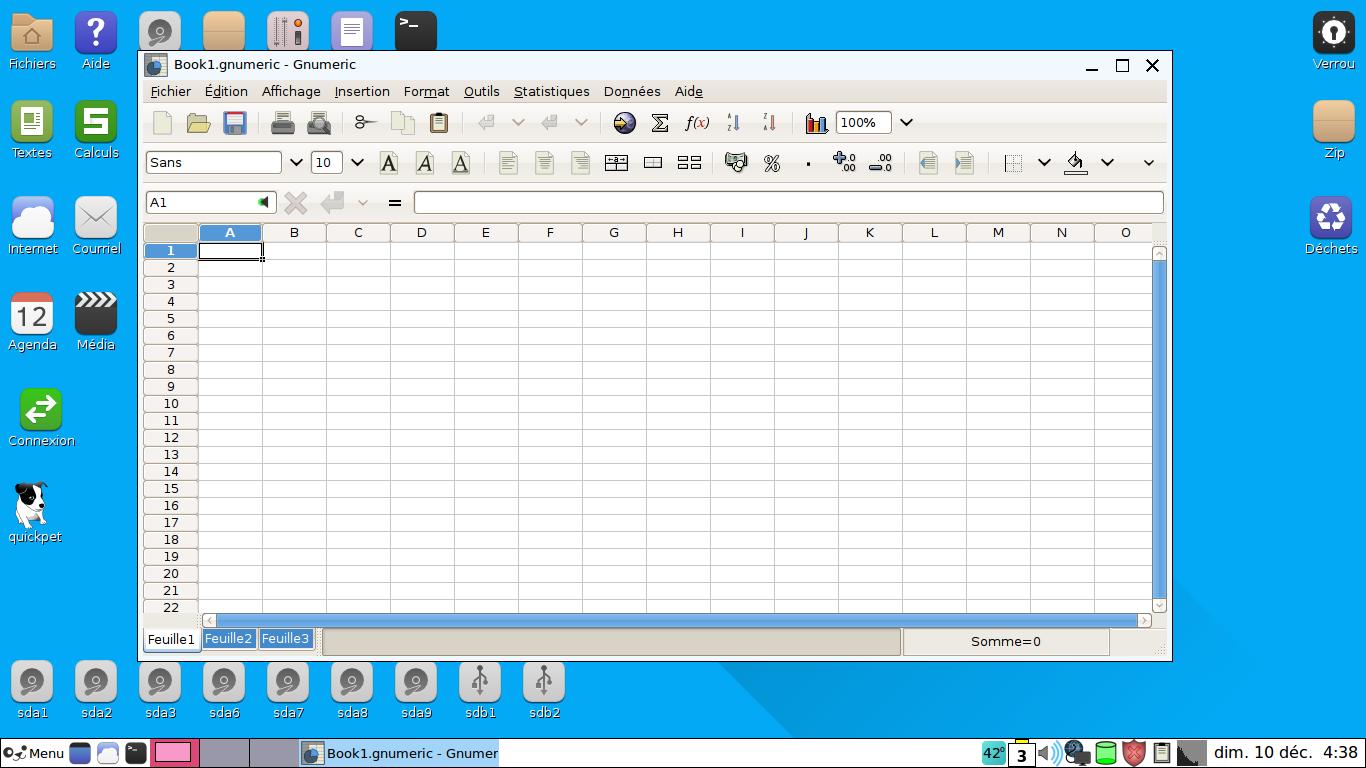Split merged cells with the toolbar icon
Image resolution: width=1366 pixels, height=768 pixels.
tap(689, 162)
